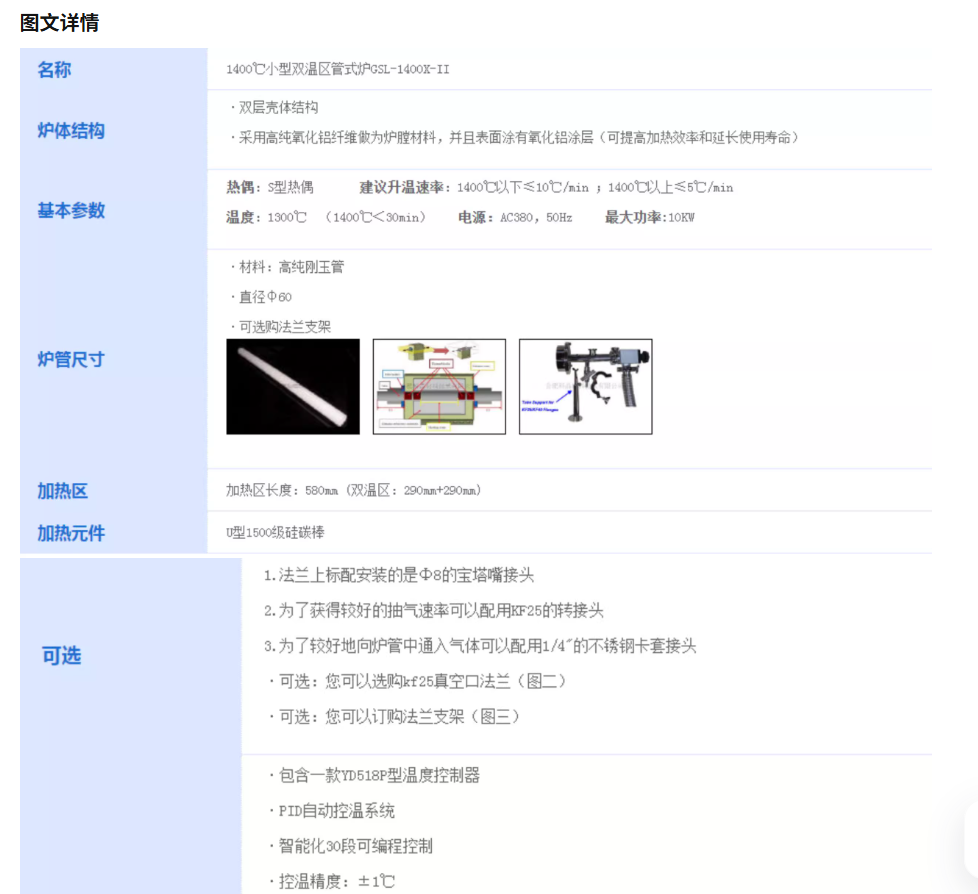Select the 加热区 row header
The width and height of the screenshot is (978, 894).
(x=63, y=491)
